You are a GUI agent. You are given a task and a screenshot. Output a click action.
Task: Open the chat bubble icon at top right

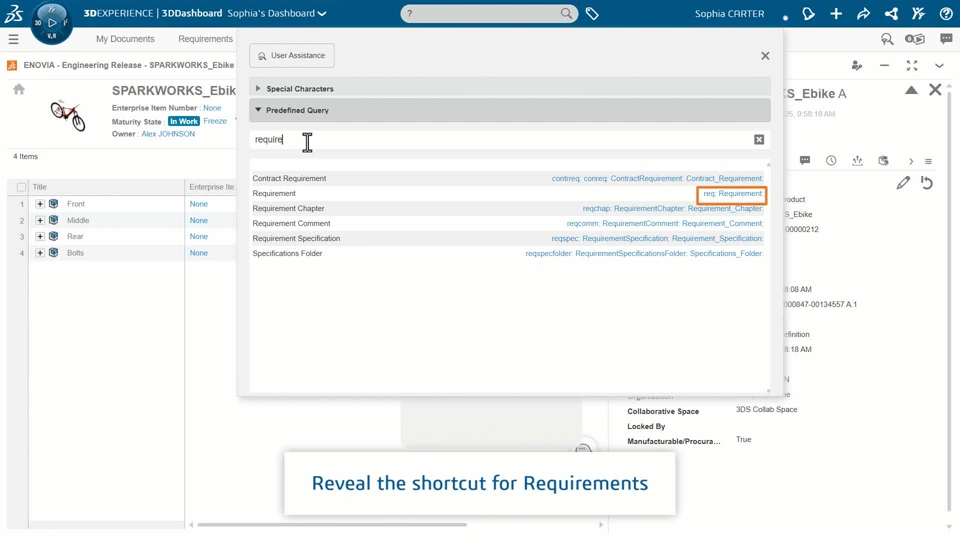point(946,39)
